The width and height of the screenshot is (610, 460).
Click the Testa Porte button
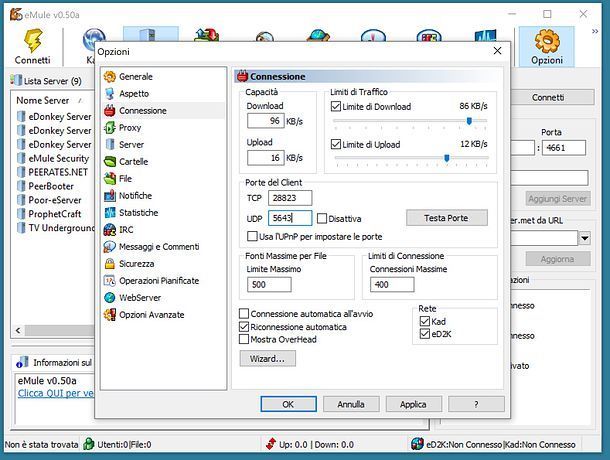pyautogui.click(x=446, y=218)
